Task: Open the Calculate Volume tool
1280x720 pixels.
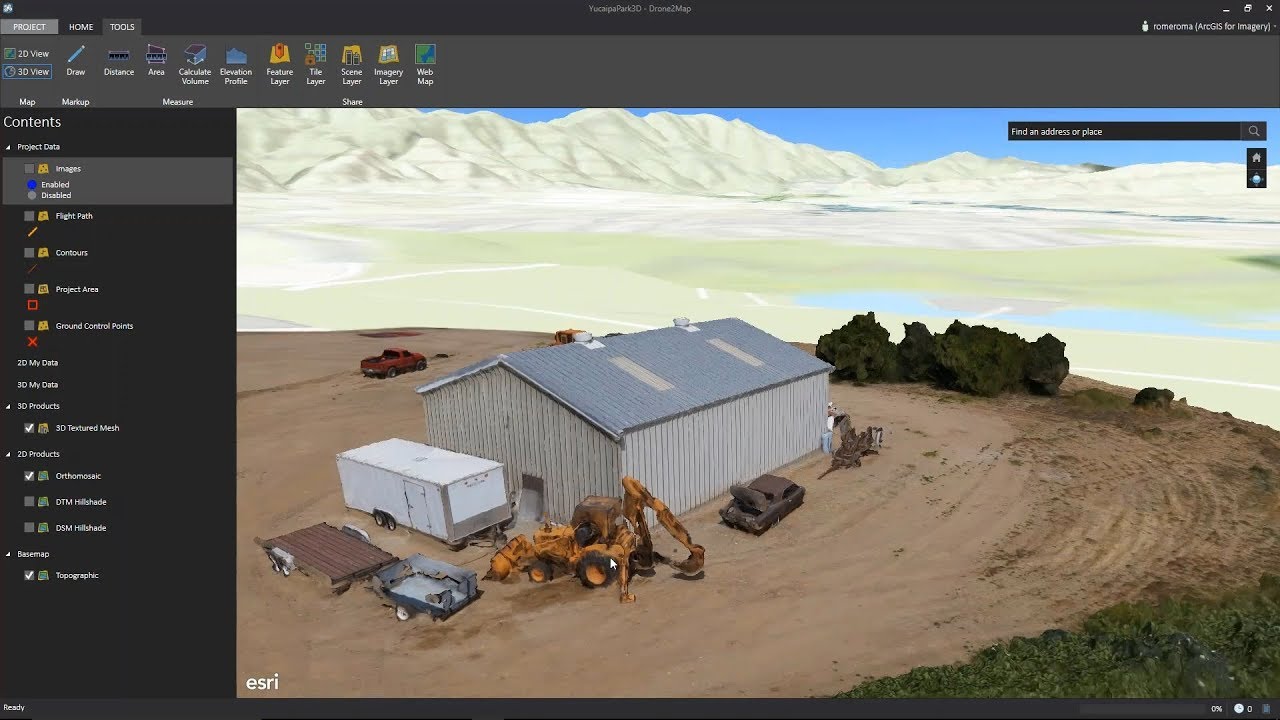Action: point(195,64)
